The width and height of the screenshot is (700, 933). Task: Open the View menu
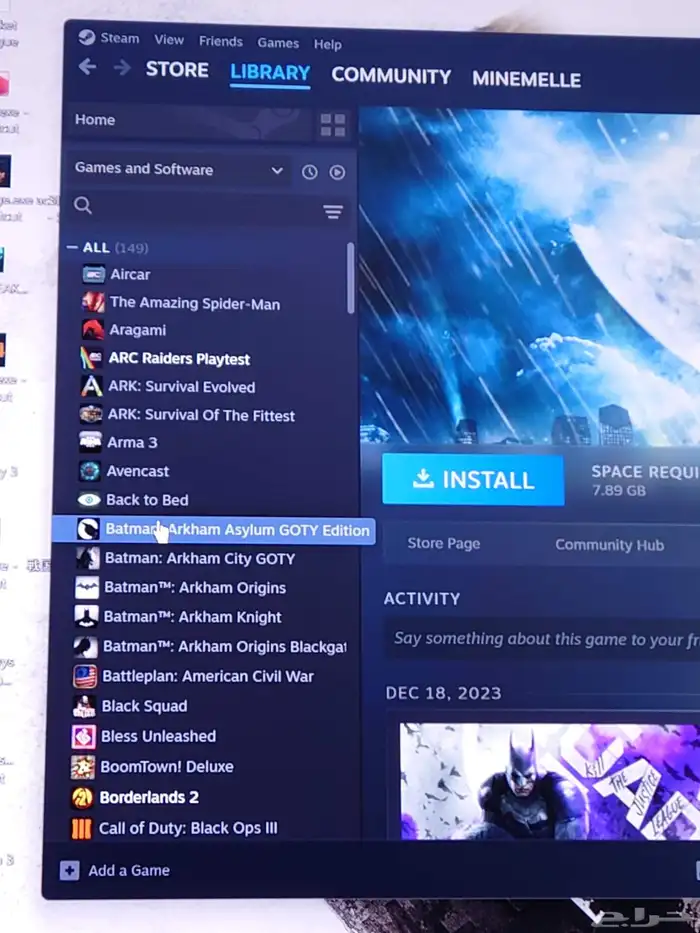pyautogui.click(x=169, y=40)
